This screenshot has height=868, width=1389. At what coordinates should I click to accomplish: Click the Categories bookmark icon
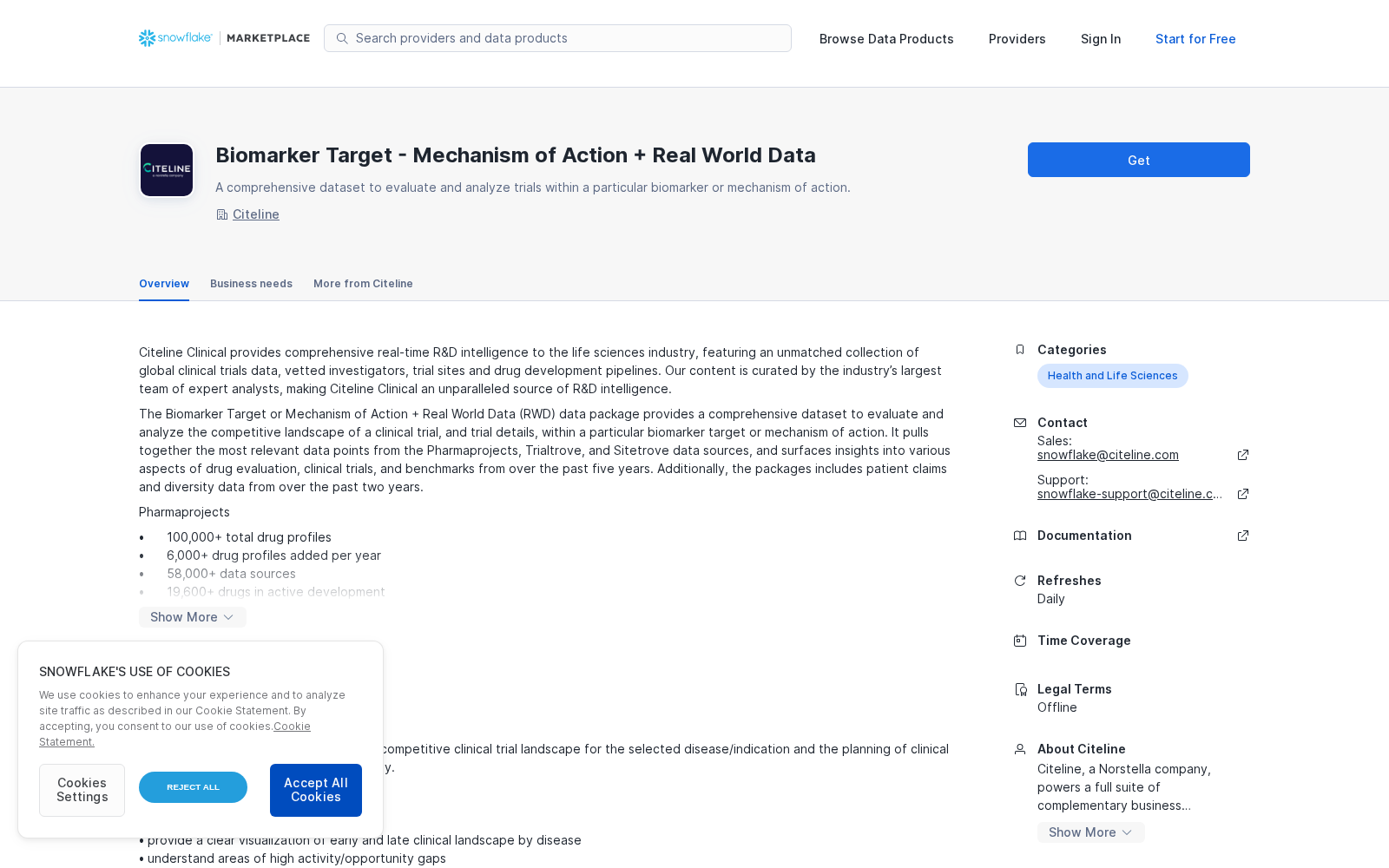[1020, 350]
